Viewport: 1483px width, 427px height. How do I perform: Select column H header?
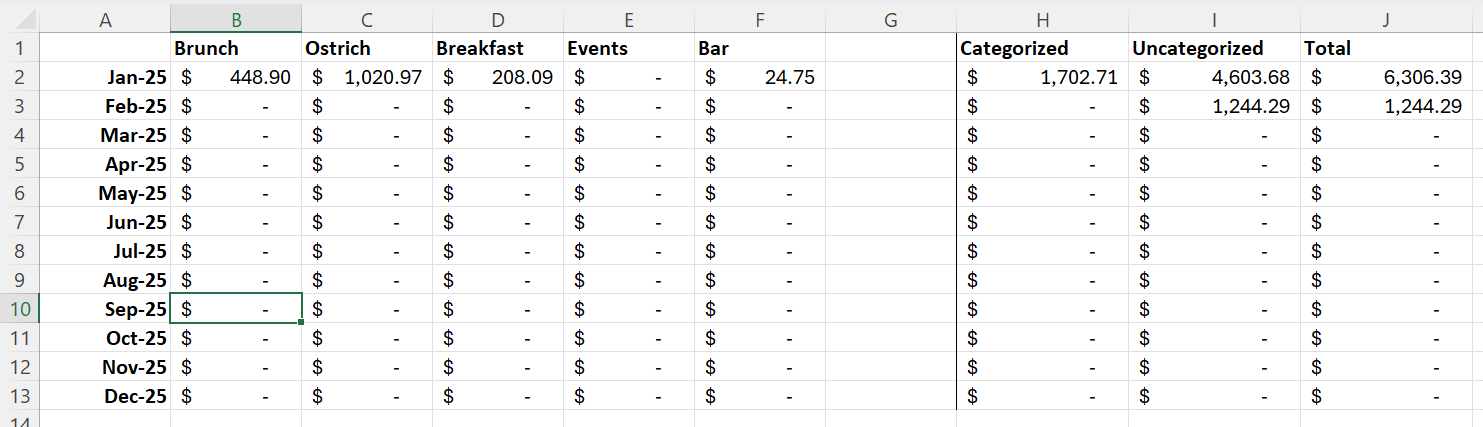[x=1042, y=19]
